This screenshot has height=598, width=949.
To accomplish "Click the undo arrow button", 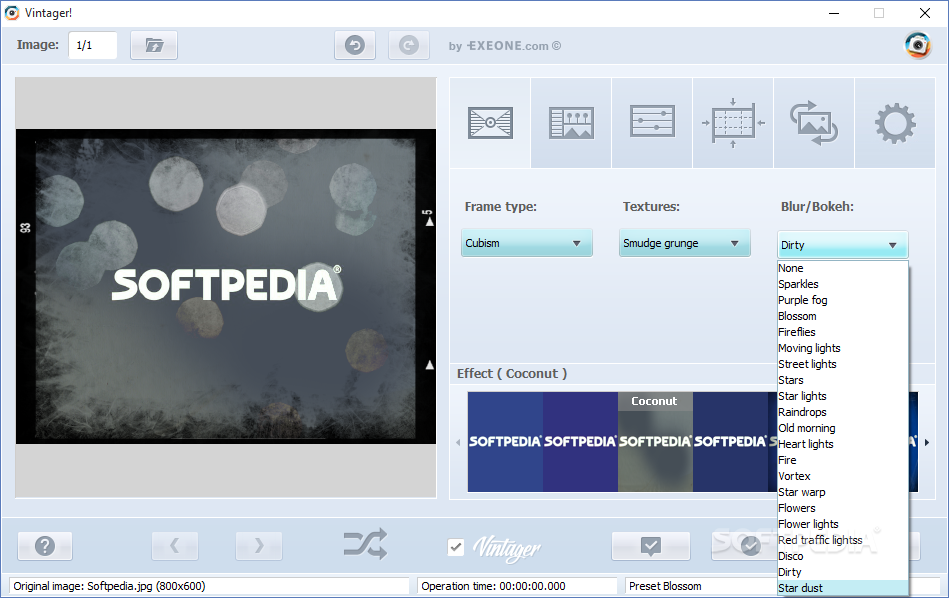I will click(x=355, y=45).
